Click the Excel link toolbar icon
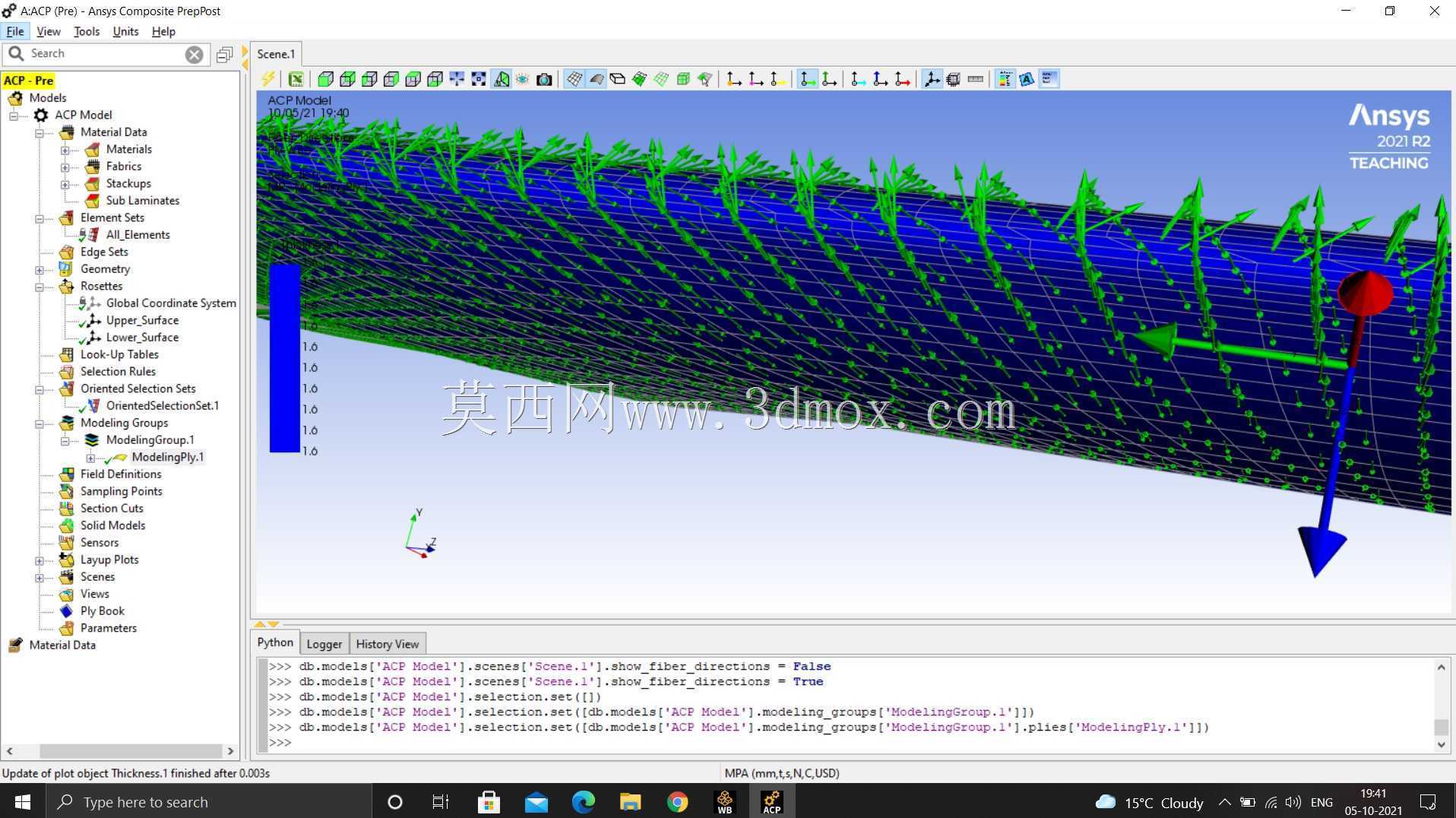This screenshot has width=1456, height=818. click(296, 79)
